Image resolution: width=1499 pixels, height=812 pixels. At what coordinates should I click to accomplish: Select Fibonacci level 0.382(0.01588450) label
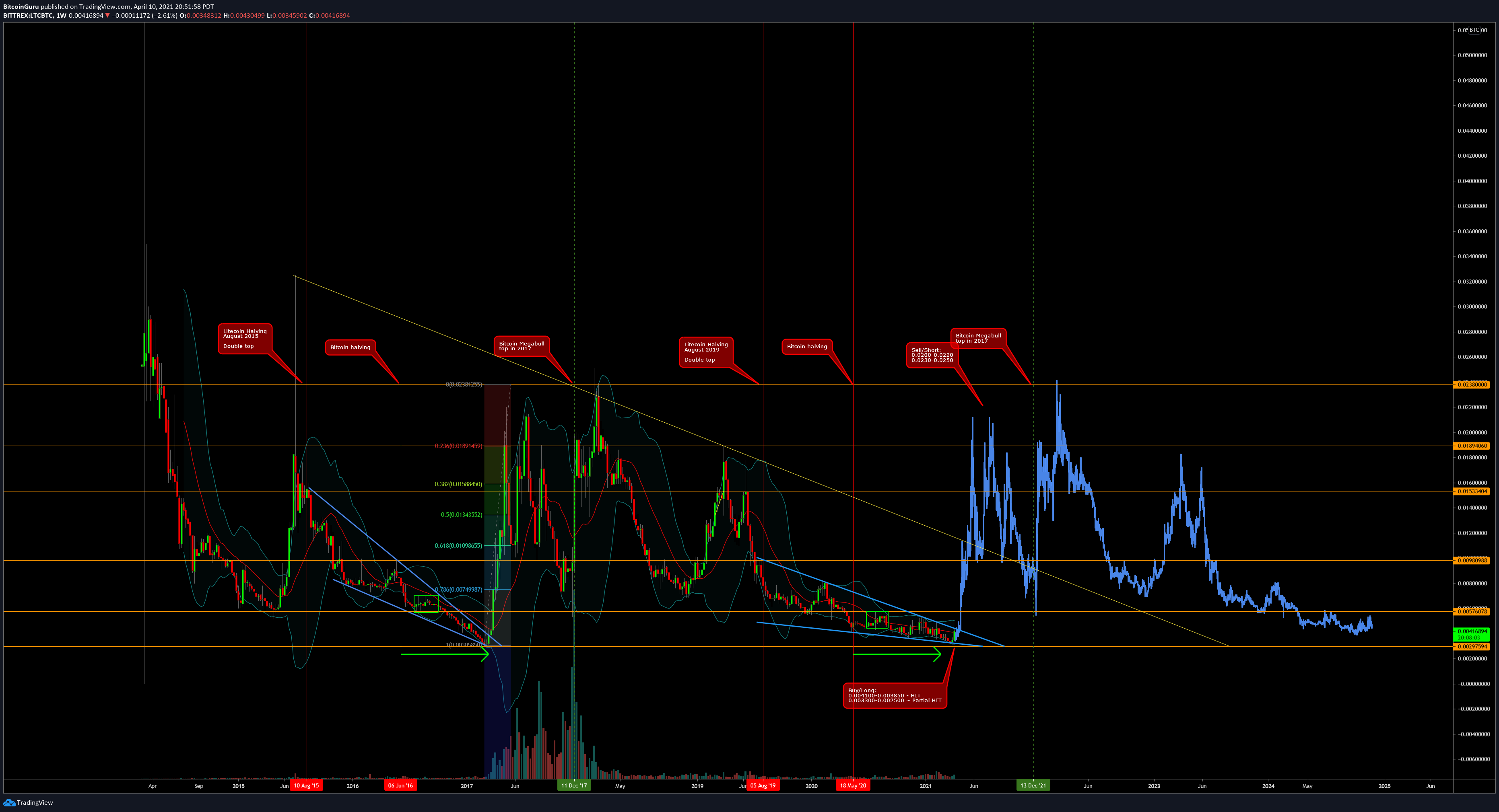pos(458,484)
